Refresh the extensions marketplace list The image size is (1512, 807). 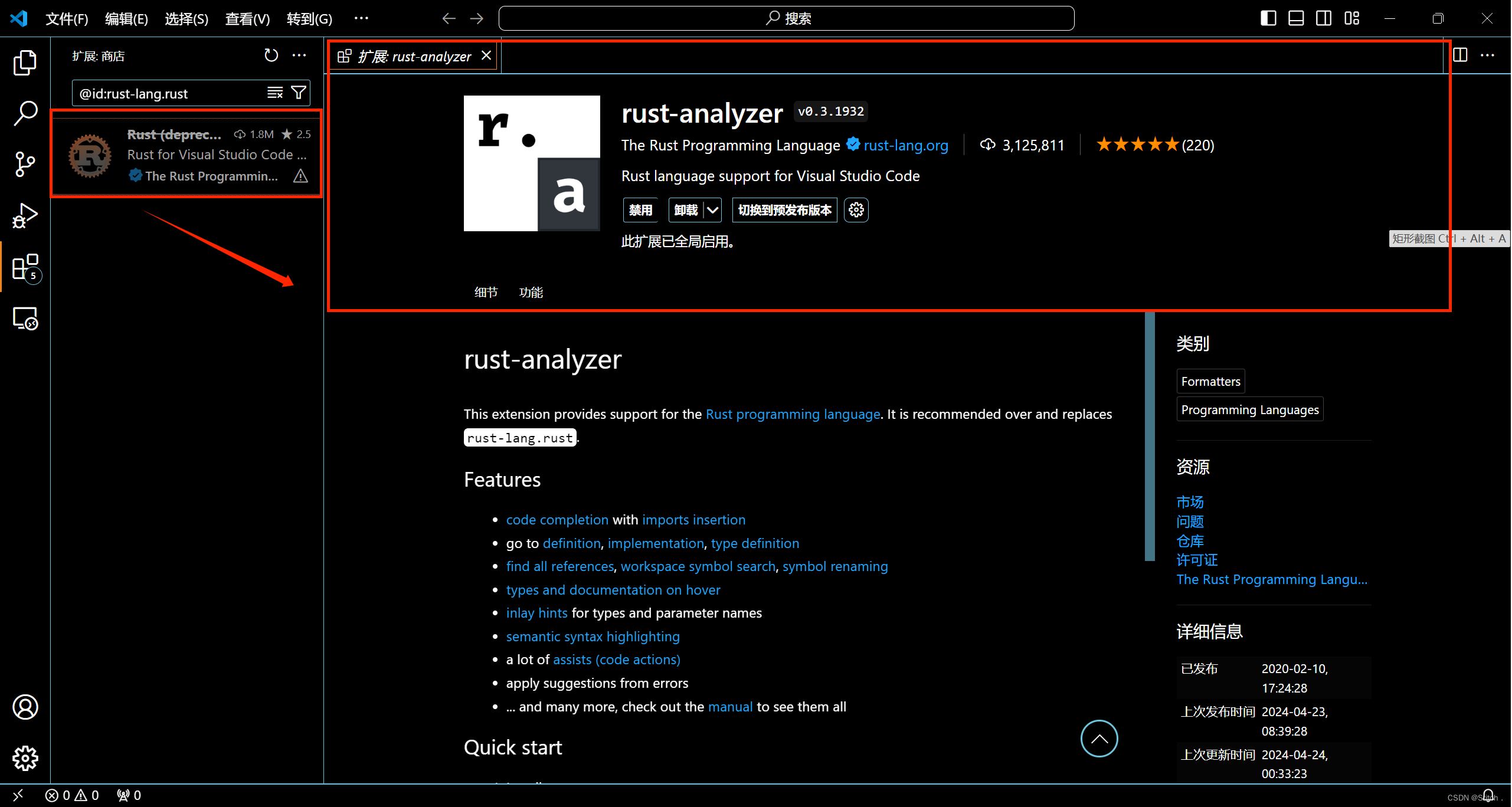coord(271,55)
